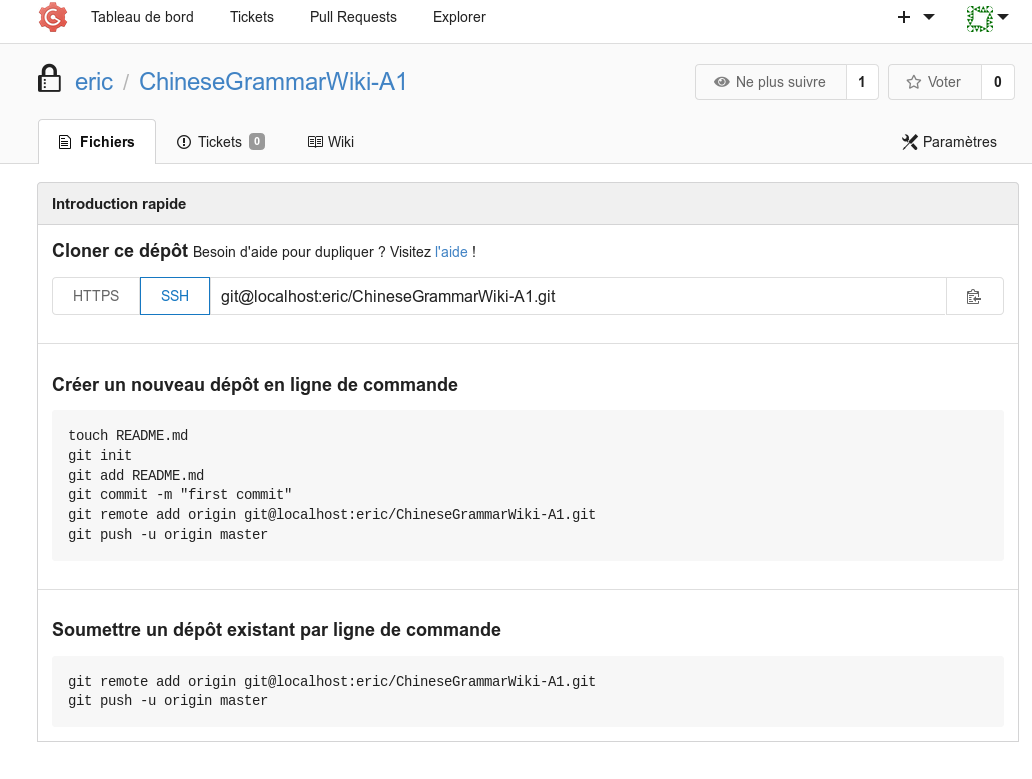
Task: Click the Wiki icon on the Wiki tab
Action: 315,141
